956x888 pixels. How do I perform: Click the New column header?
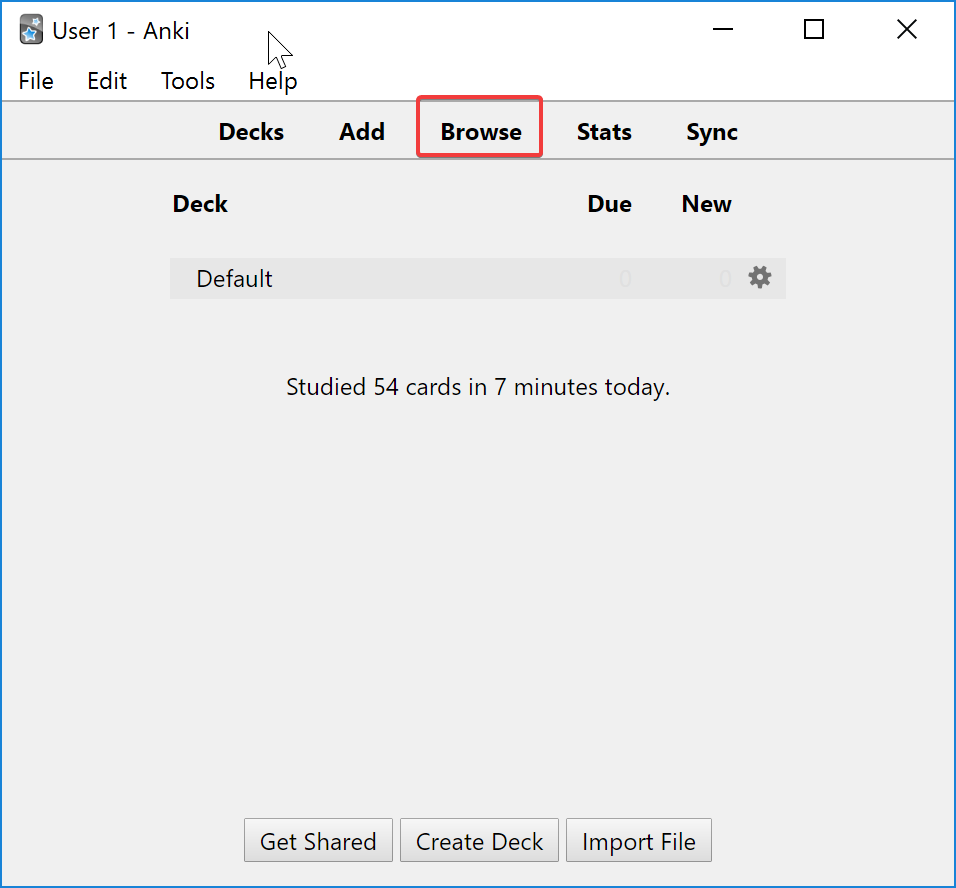click(707, 204)
